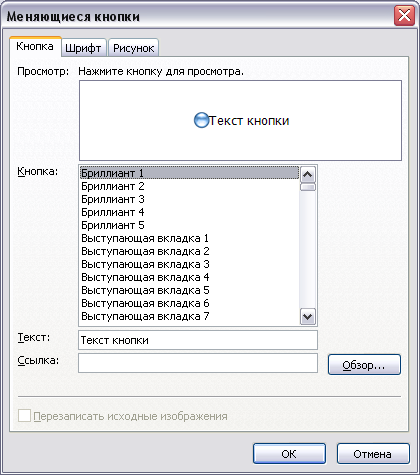Viewport: 420px width, 475px height.
Task: Click the list scrollbar down arrow
Action: [307, 317]
